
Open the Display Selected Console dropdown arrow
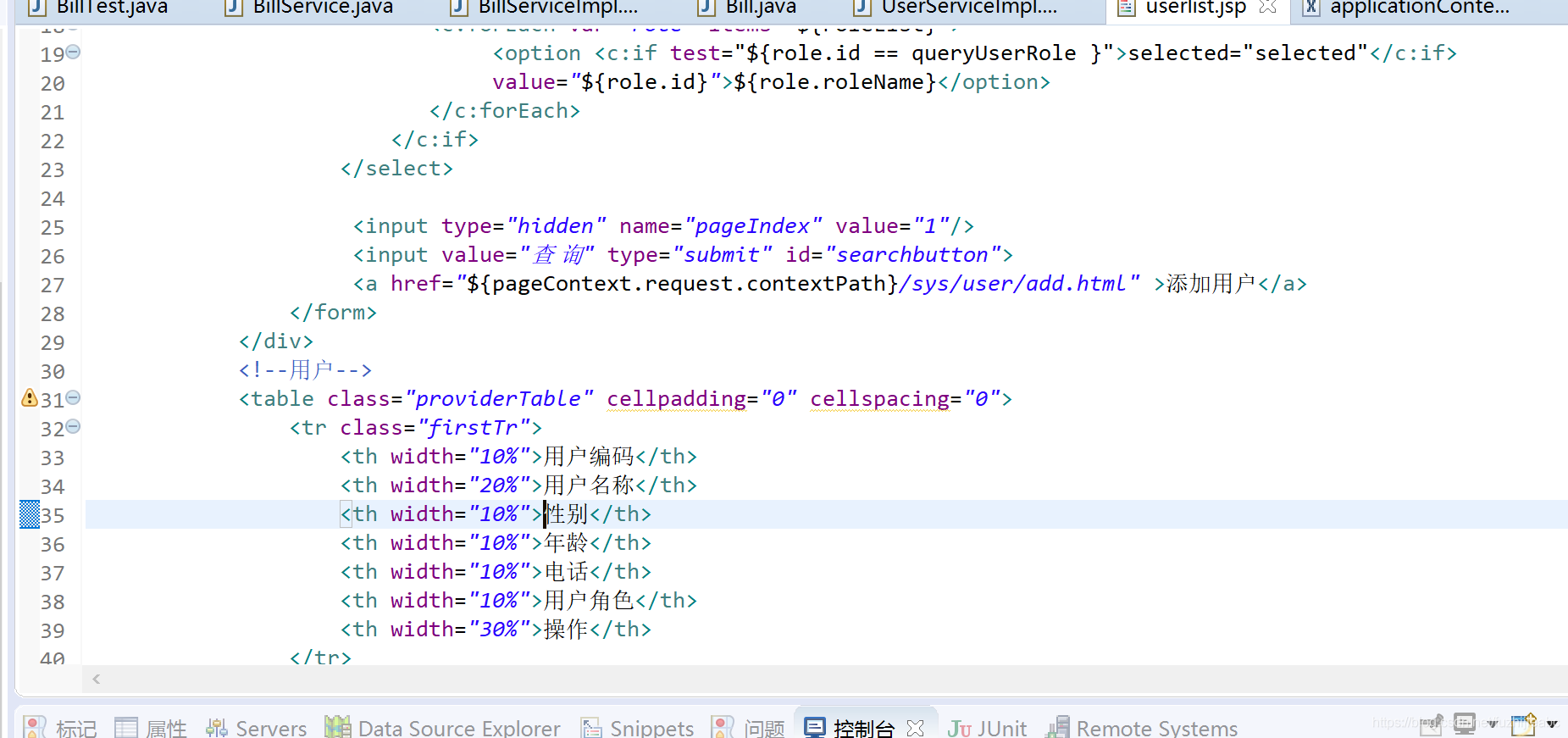[x=1493, y=724]
